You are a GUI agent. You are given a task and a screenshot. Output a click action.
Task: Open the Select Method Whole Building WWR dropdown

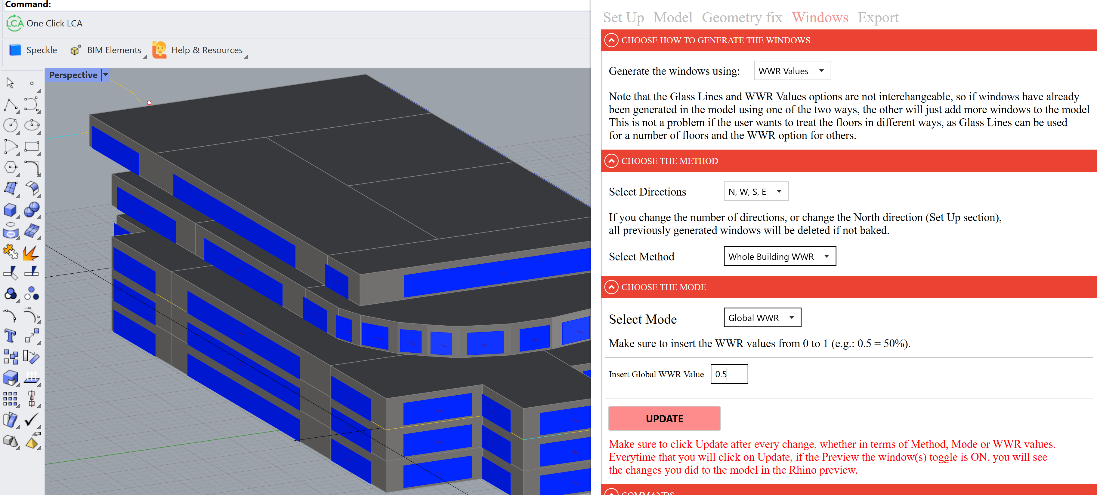779,256
